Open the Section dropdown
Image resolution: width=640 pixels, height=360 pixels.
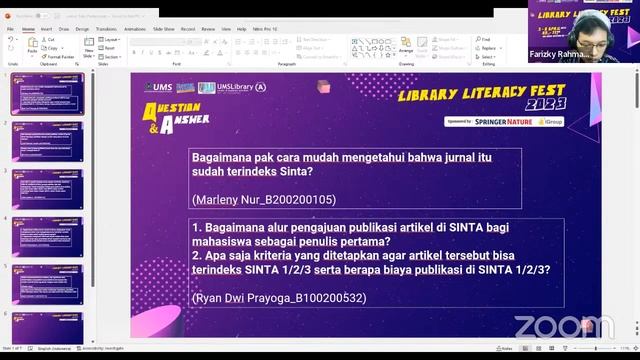pos(109,57)
